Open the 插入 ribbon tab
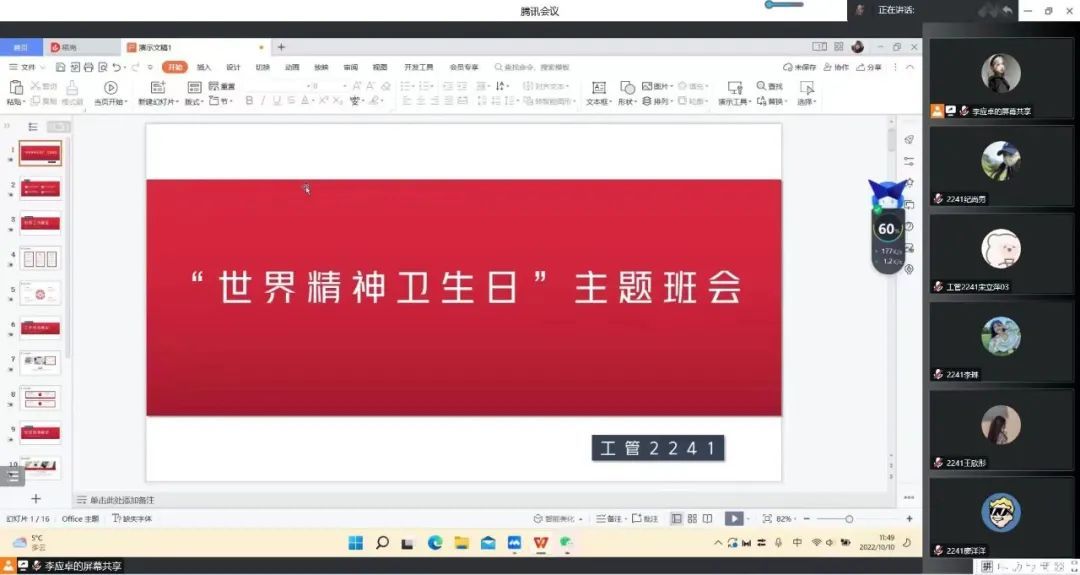The image size is (1080, 575). pos(204,67)
